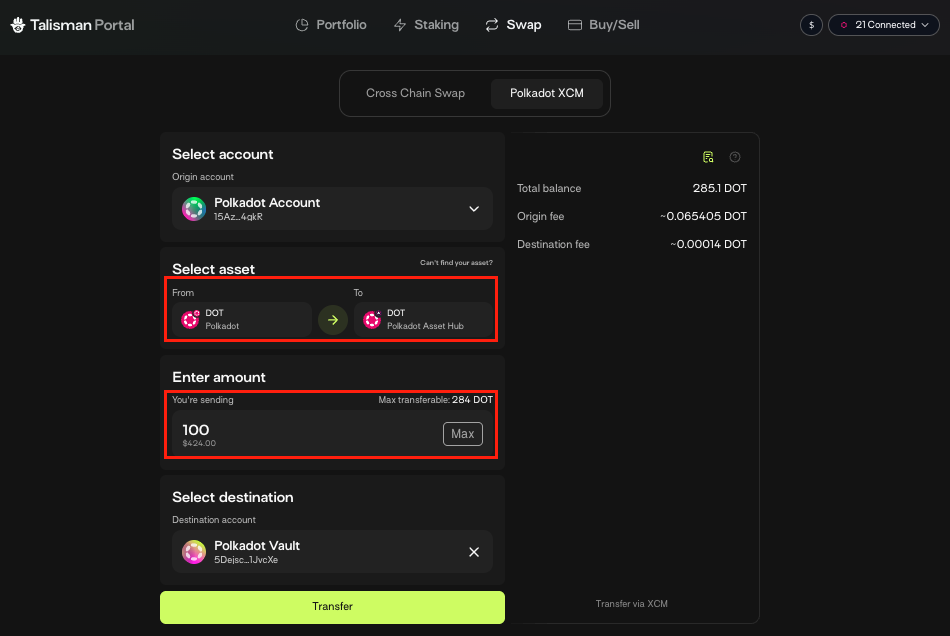
Task: Open the 21 Connected accounts dropdown
Action: 883,25
